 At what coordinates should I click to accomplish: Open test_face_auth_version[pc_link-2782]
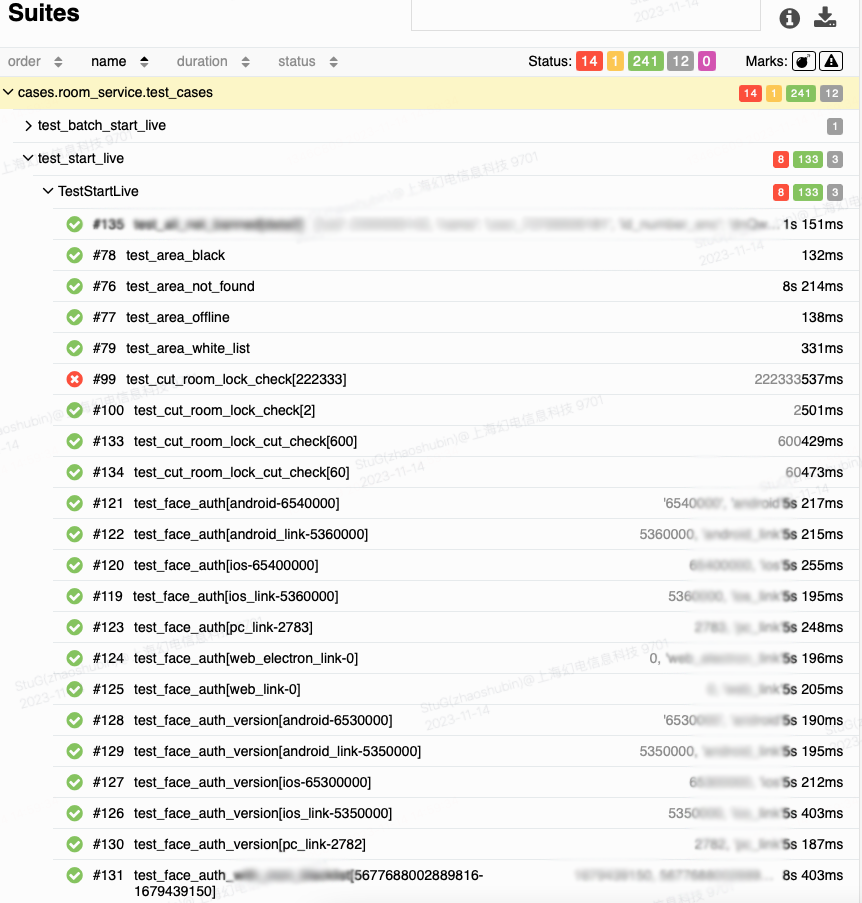click(x=456, y=845)
